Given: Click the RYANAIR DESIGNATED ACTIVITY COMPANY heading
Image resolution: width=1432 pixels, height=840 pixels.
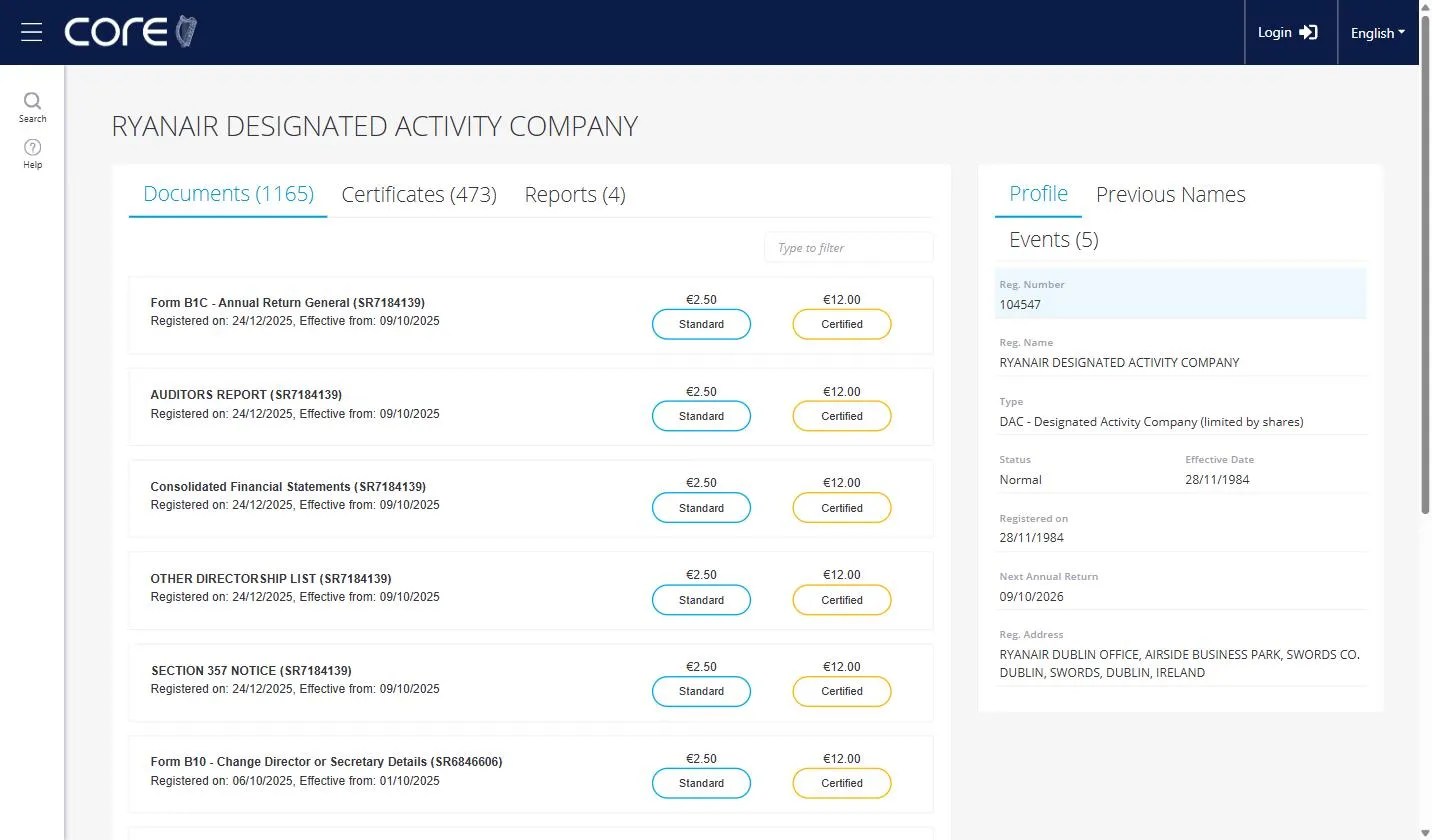Looking at the screenshot, I should click(375, 126).
